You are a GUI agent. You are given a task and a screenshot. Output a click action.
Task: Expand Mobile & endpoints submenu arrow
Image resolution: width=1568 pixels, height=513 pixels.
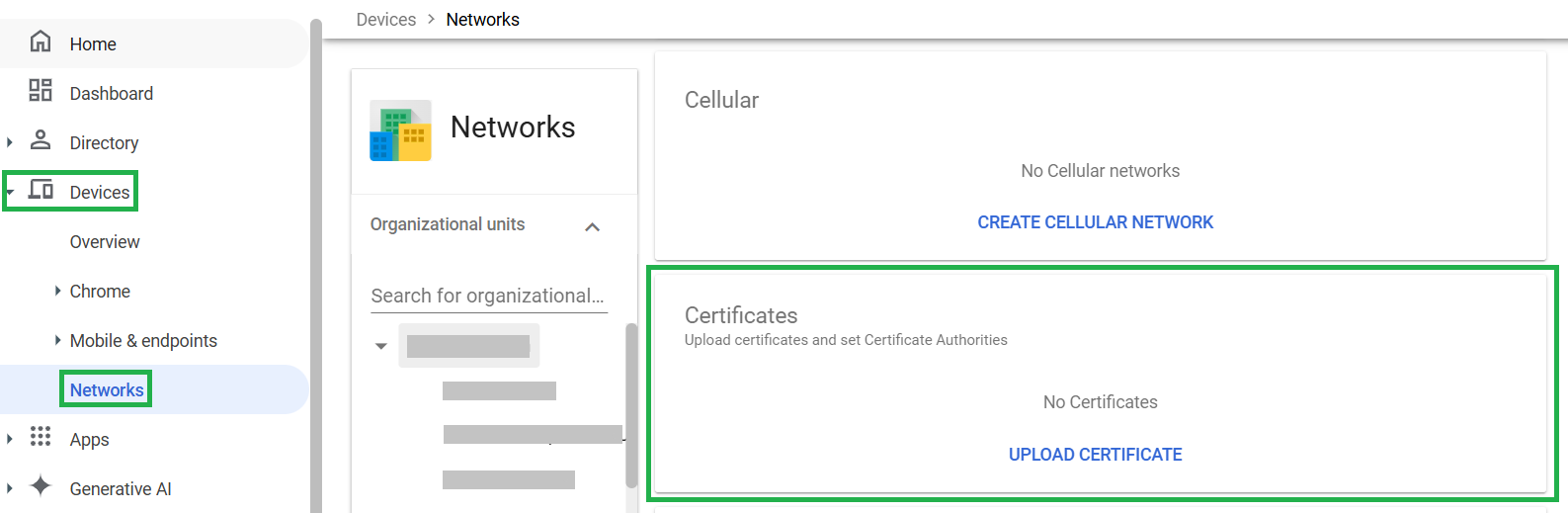pyautogui.click(x=57, y=340)
